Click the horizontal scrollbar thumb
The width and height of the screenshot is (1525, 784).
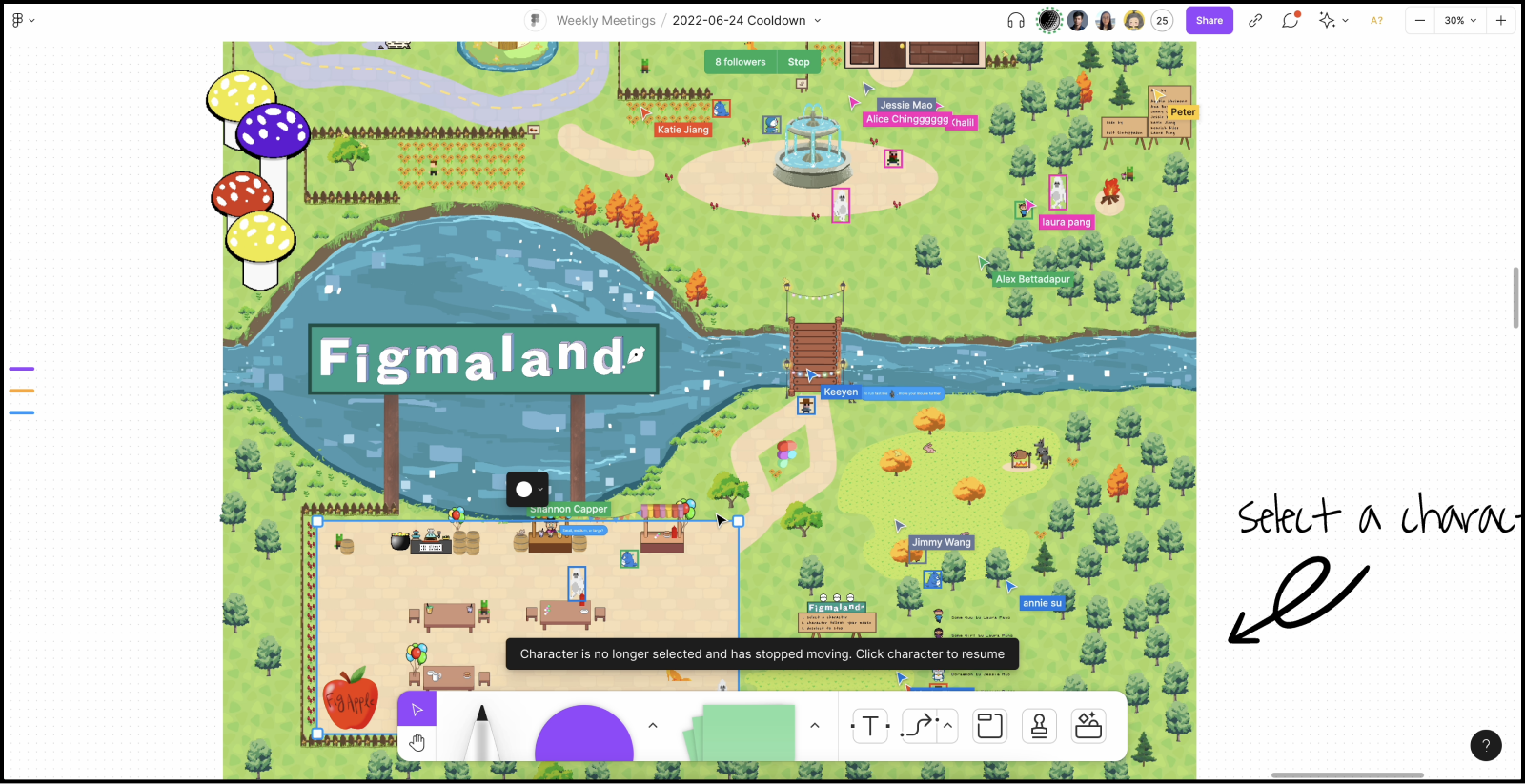(1347, 775)
